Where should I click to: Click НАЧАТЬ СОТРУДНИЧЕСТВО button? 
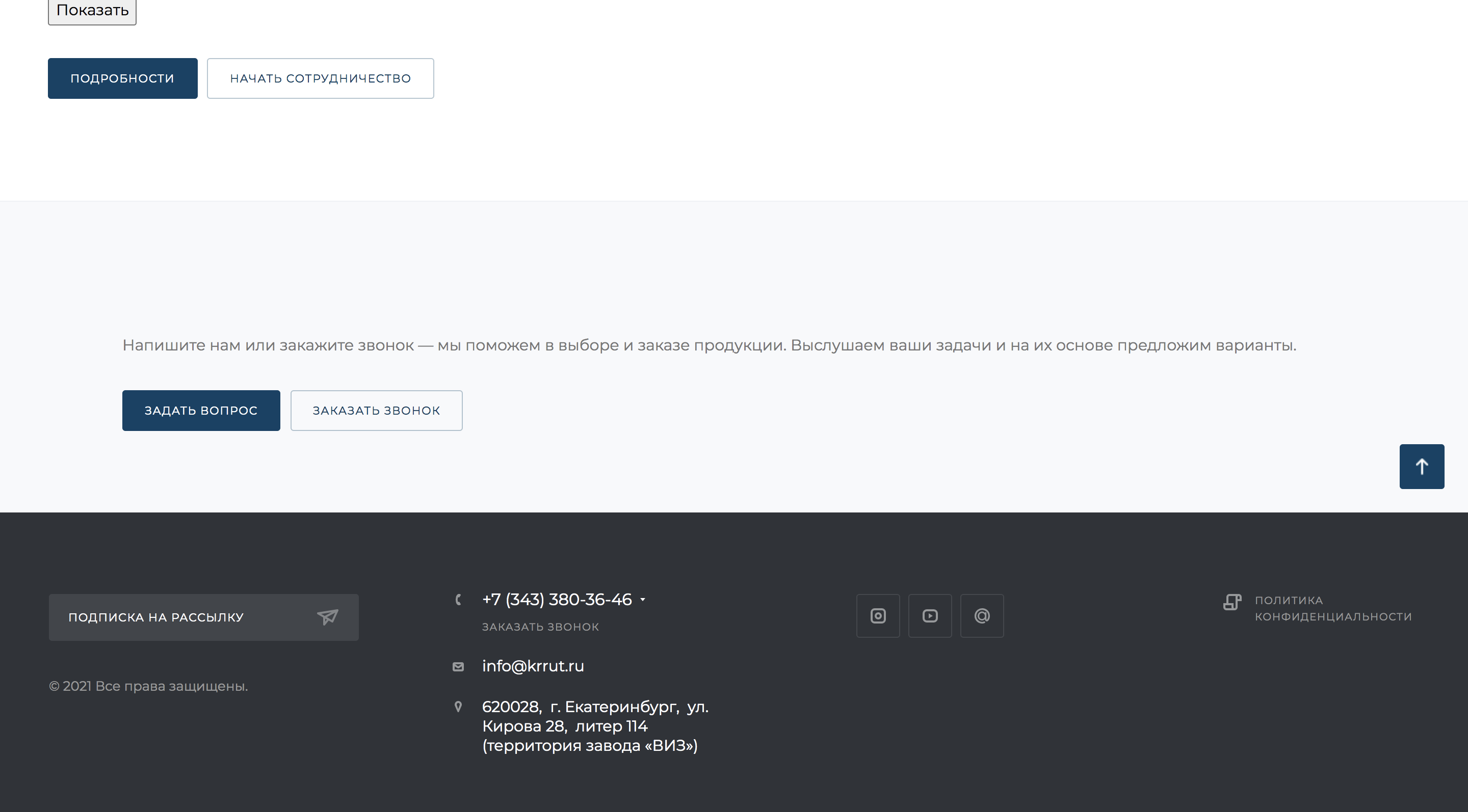click(x=320, y=78)
